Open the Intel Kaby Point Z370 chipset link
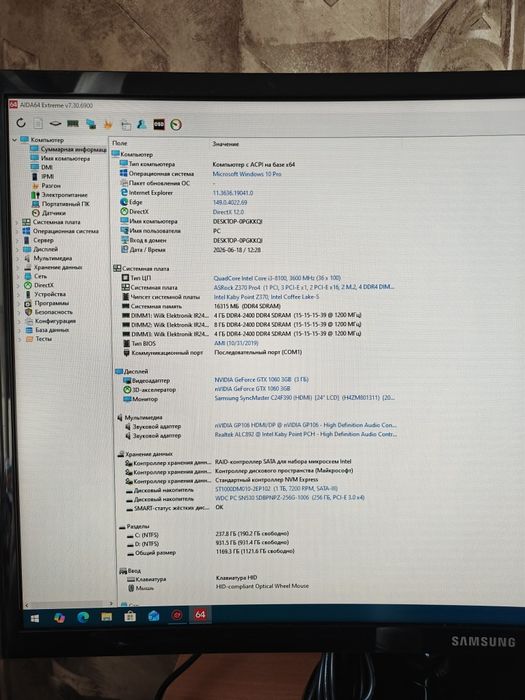 point(266,296)
